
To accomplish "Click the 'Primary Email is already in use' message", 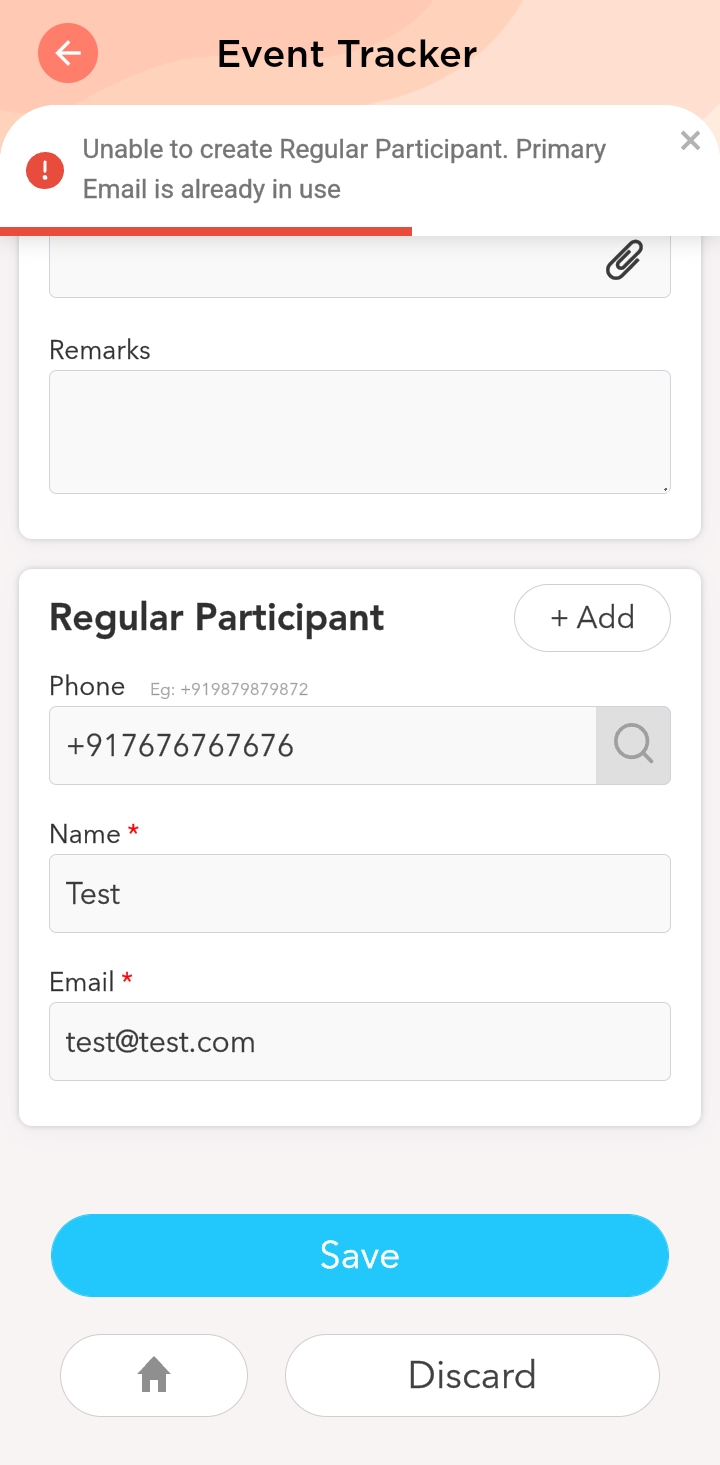I will (344, 169).
